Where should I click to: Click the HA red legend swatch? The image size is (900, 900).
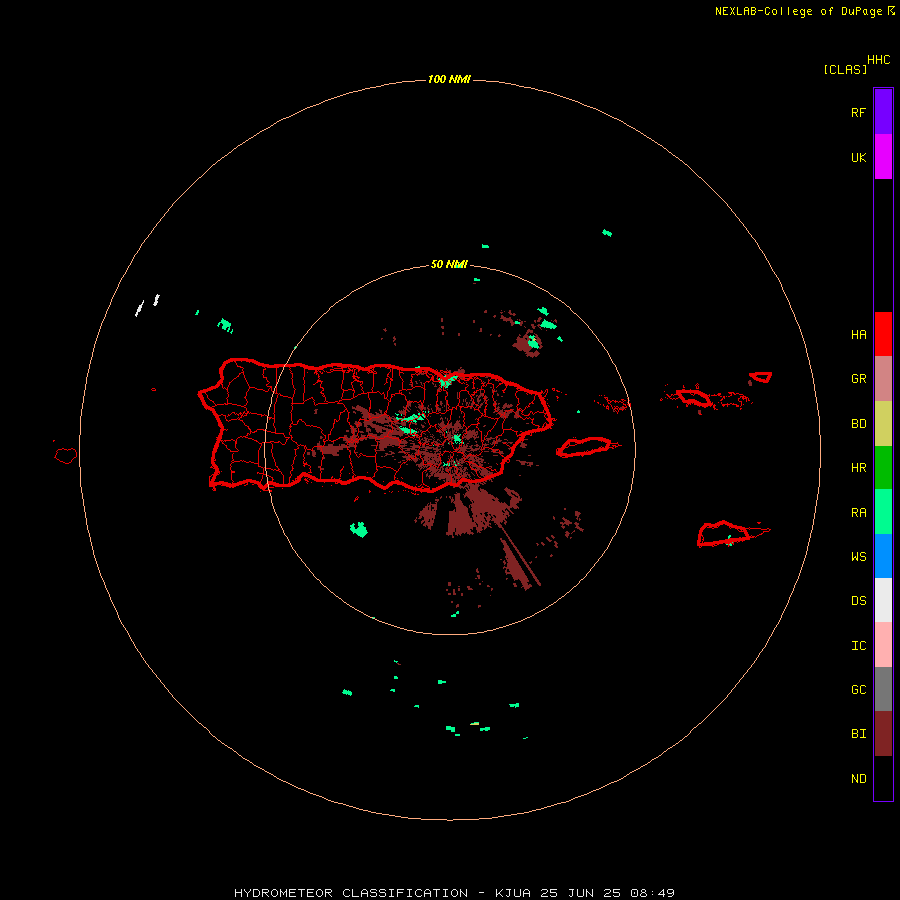[883, 334]
